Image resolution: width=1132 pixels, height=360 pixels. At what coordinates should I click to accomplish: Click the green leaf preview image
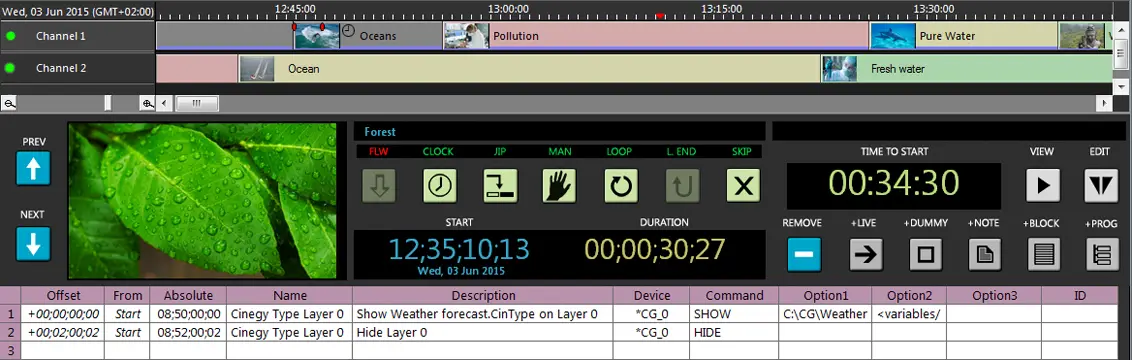[202, 201]
